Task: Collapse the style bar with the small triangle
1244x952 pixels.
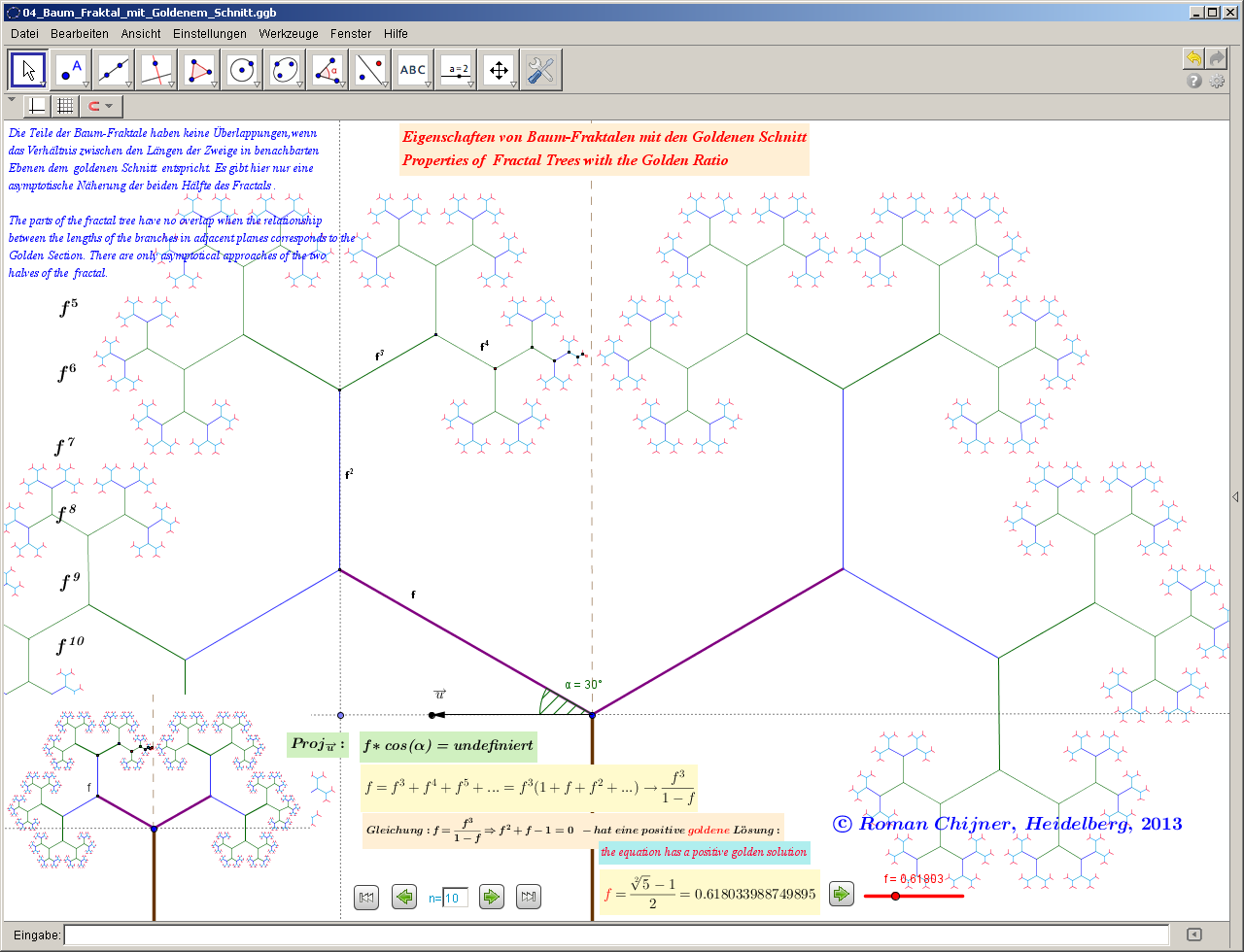Action: [x=11, y=99]
